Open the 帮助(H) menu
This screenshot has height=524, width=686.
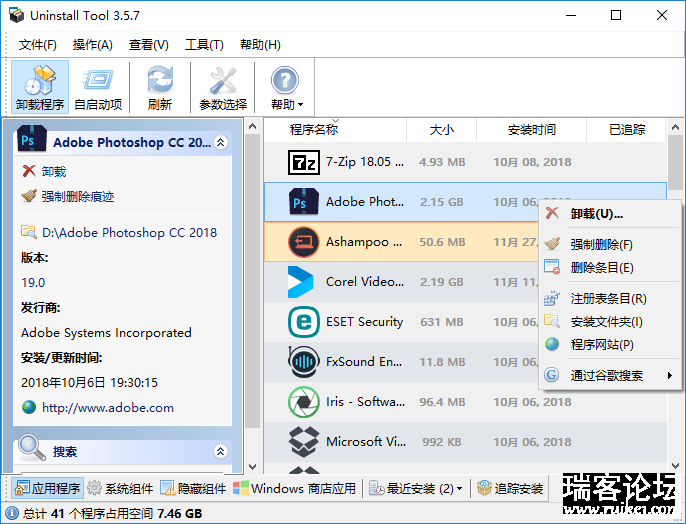tap(260, 45)
